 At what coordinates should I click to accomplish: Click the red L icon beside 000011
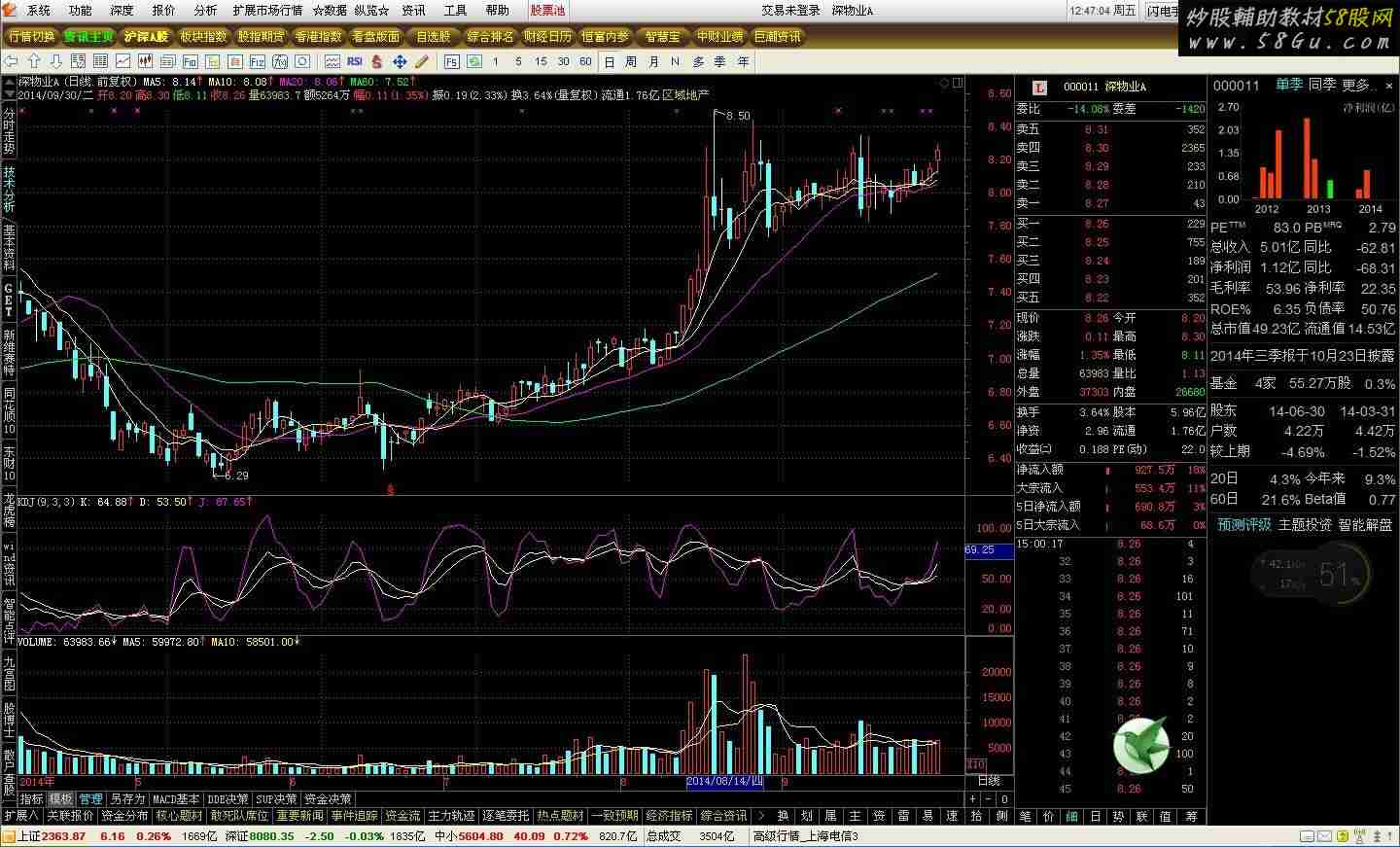(x=1039, y=87)
